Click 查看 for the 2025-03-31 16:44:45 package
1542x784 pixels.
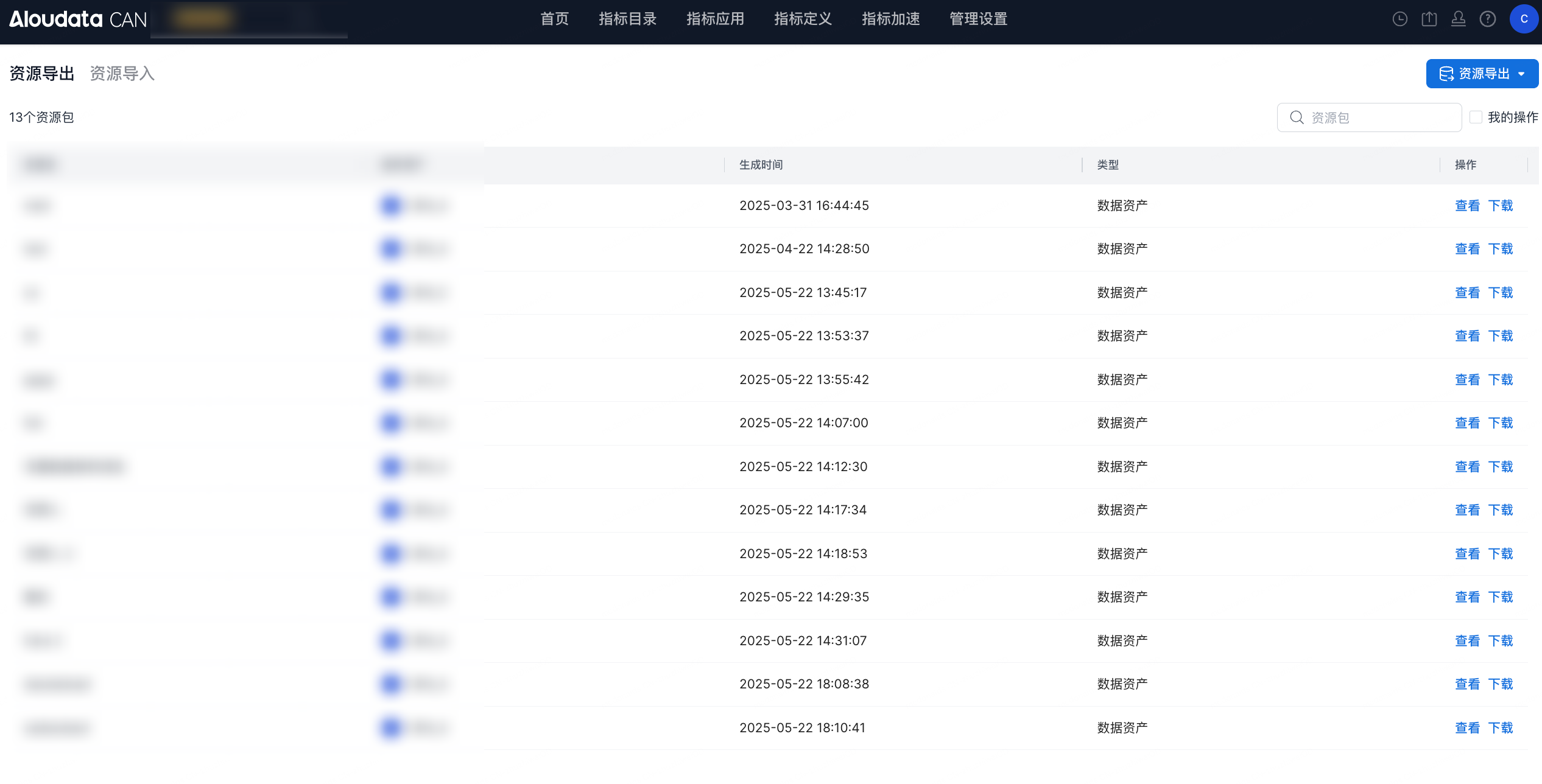1466,206
